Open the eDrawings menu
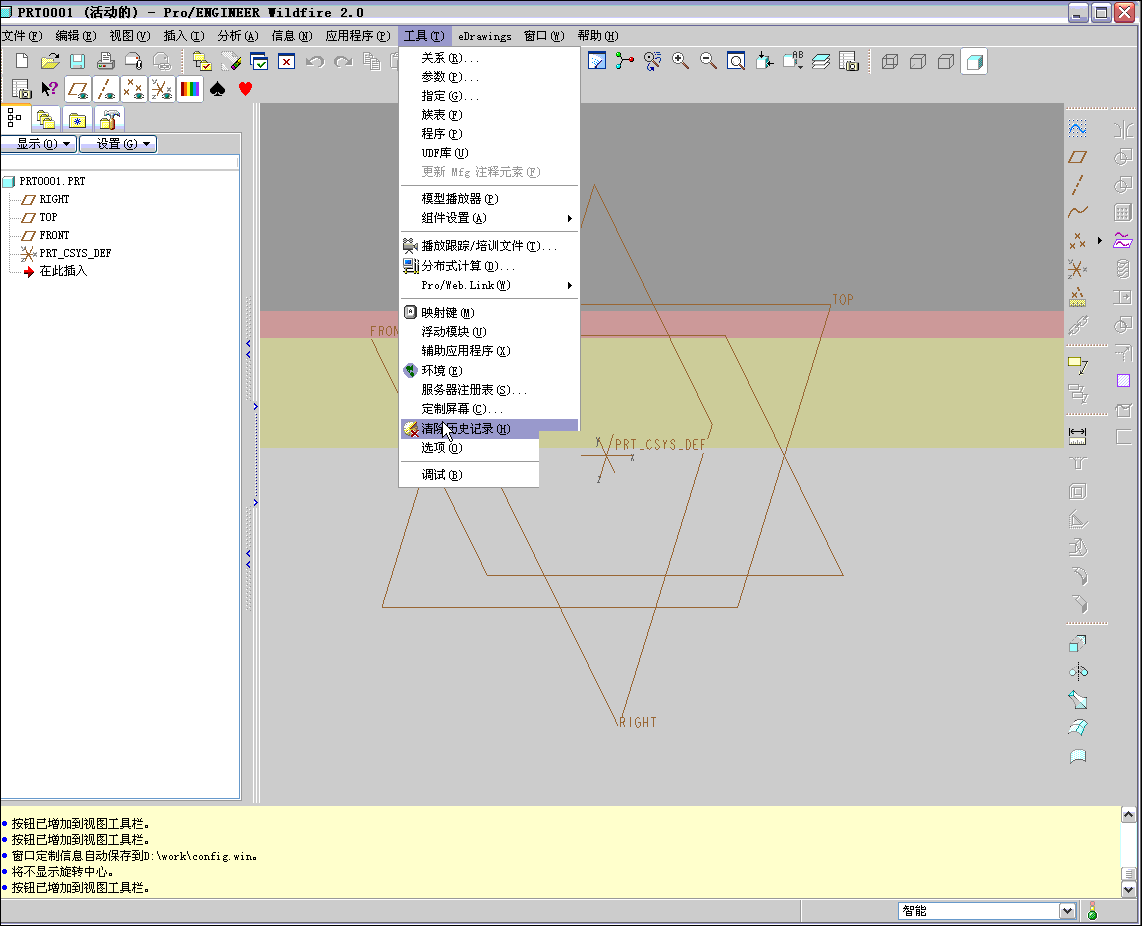 tap(484, 36)
